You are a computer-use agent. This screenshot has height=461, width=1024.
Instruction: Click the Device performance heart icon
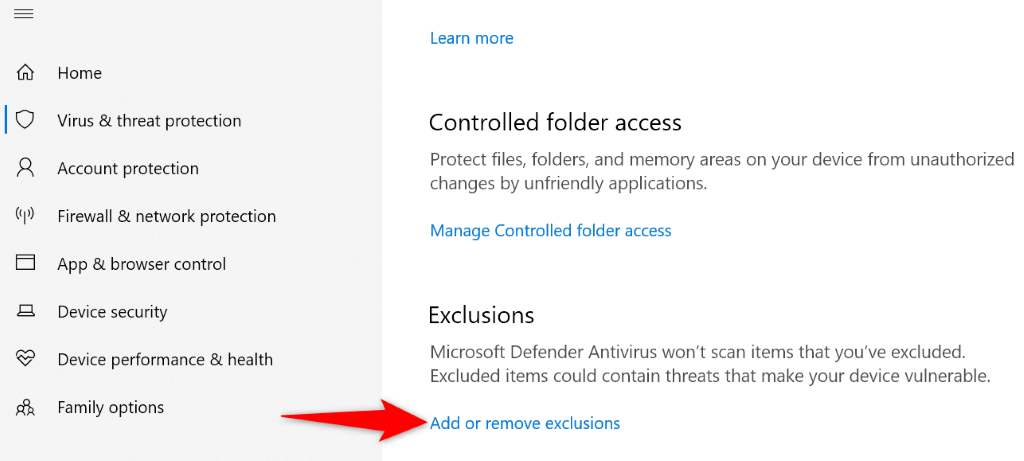26,359
